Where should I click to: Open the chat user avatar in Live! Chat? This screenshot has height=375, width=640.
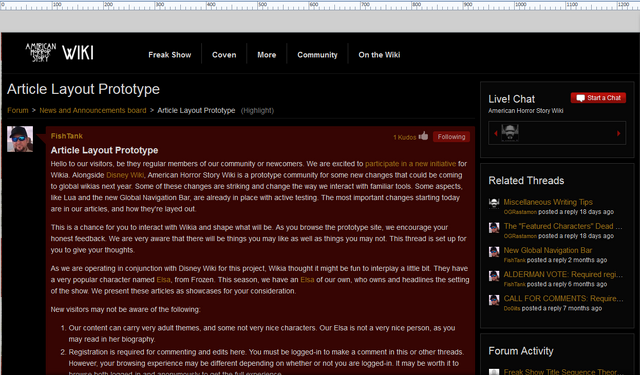(x=510, y=133)
